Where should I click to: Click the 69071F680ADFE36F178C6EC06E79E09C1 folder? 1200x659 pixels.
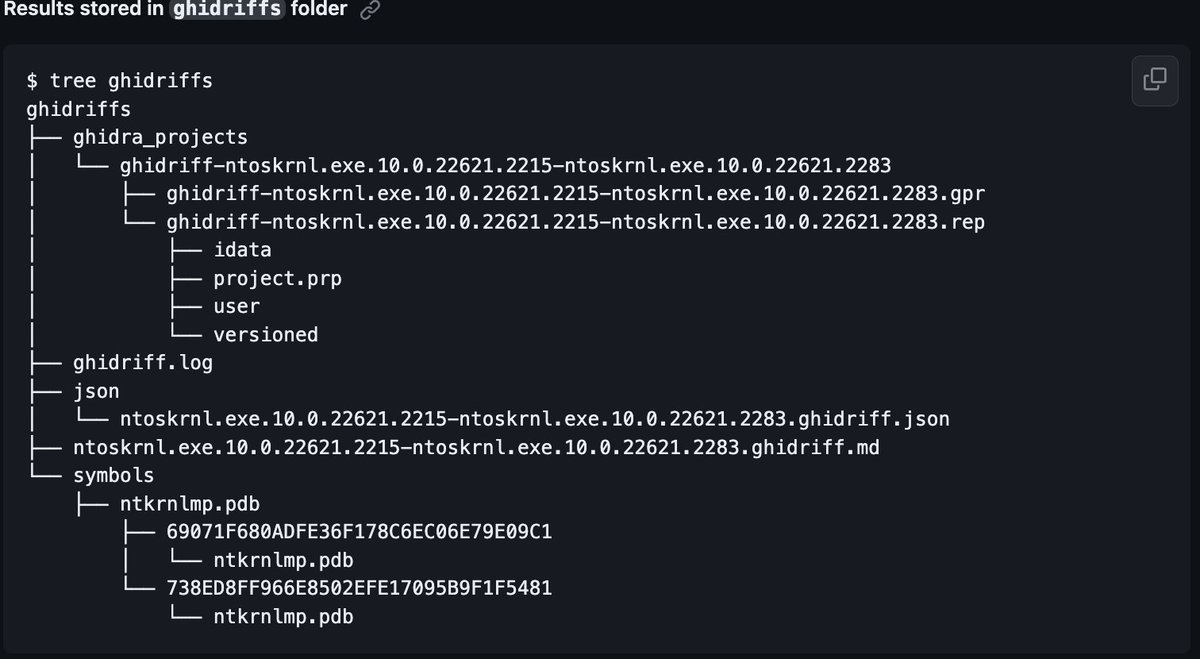359,532
